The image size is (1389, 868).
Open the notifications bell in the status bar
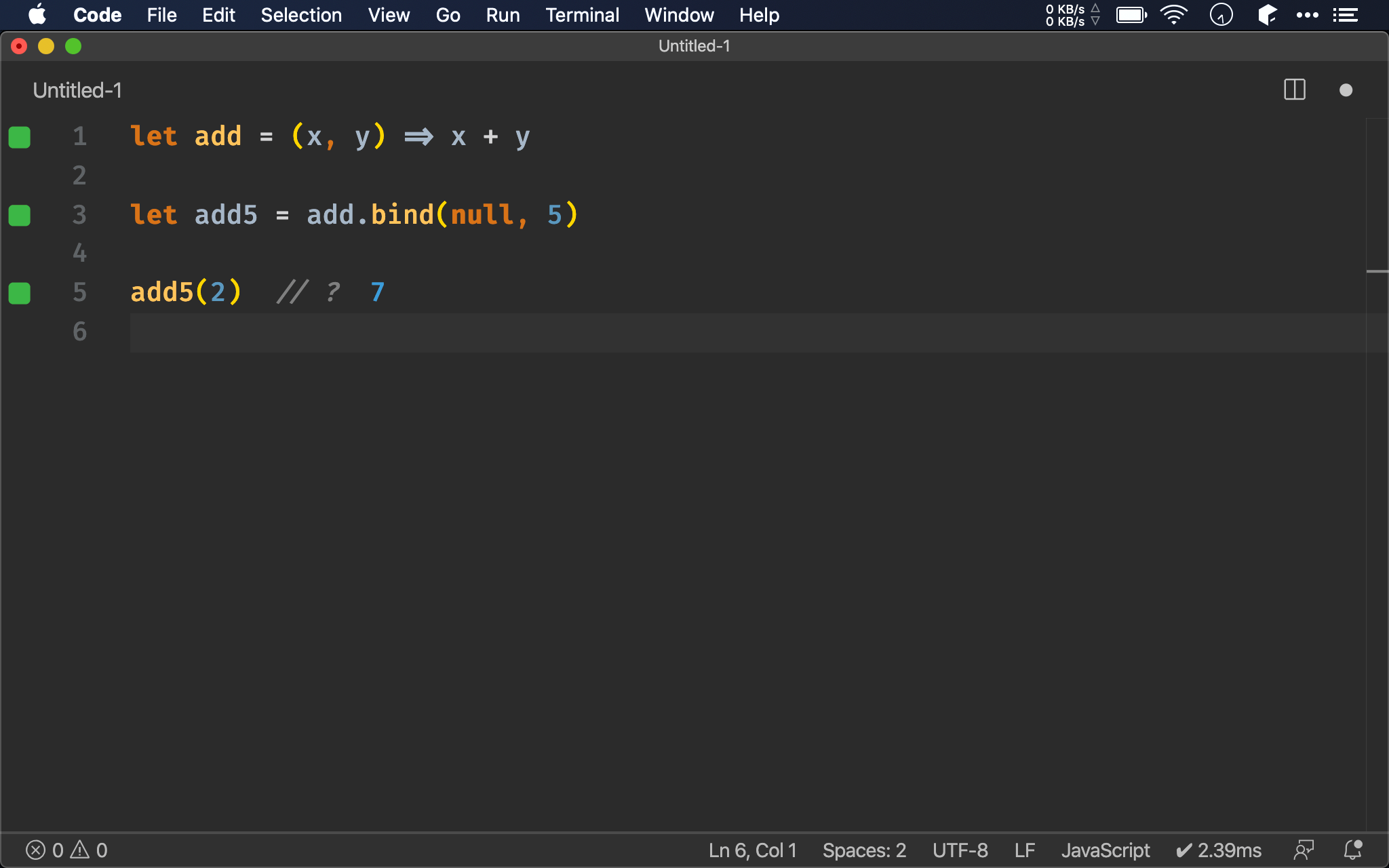tap(1352, 850)
